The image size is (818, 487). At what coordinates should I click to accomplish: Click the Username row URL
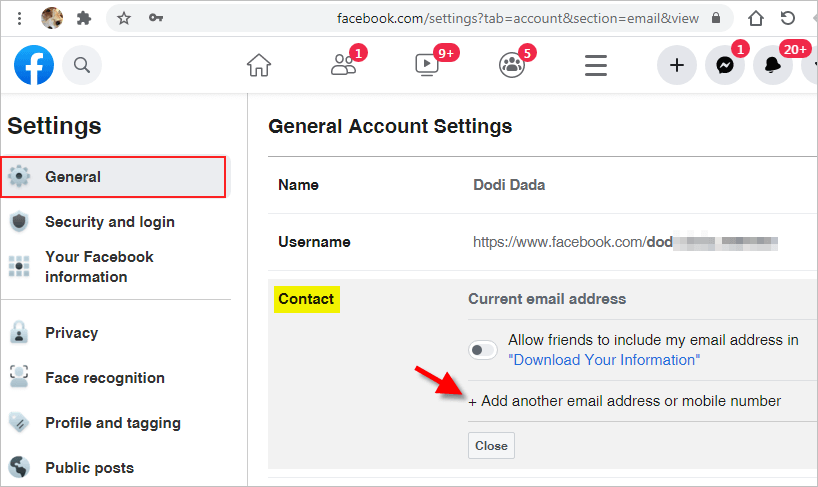tap(625, 242)
